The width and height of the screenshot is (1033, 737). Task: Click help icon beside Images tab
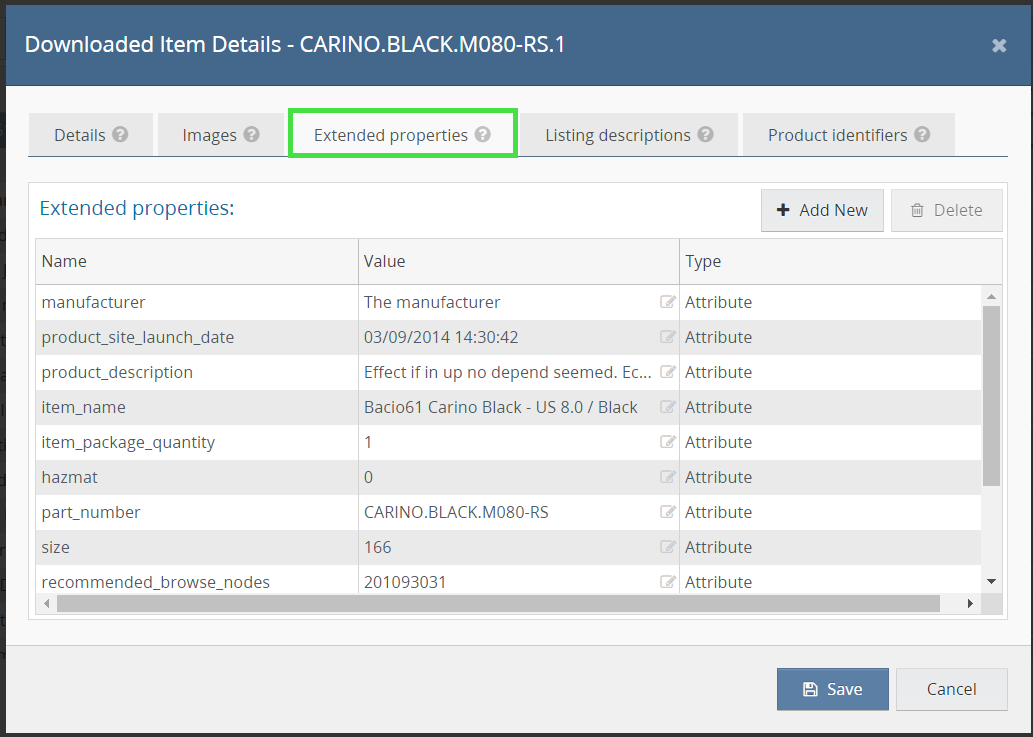pos(251,134)
